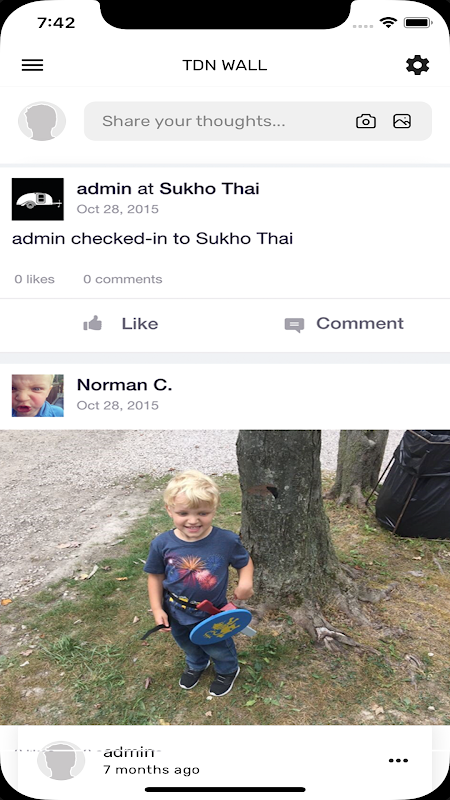Open the Norman C. name link
Viewport: 450px width, 800px height.
point(124,385)
